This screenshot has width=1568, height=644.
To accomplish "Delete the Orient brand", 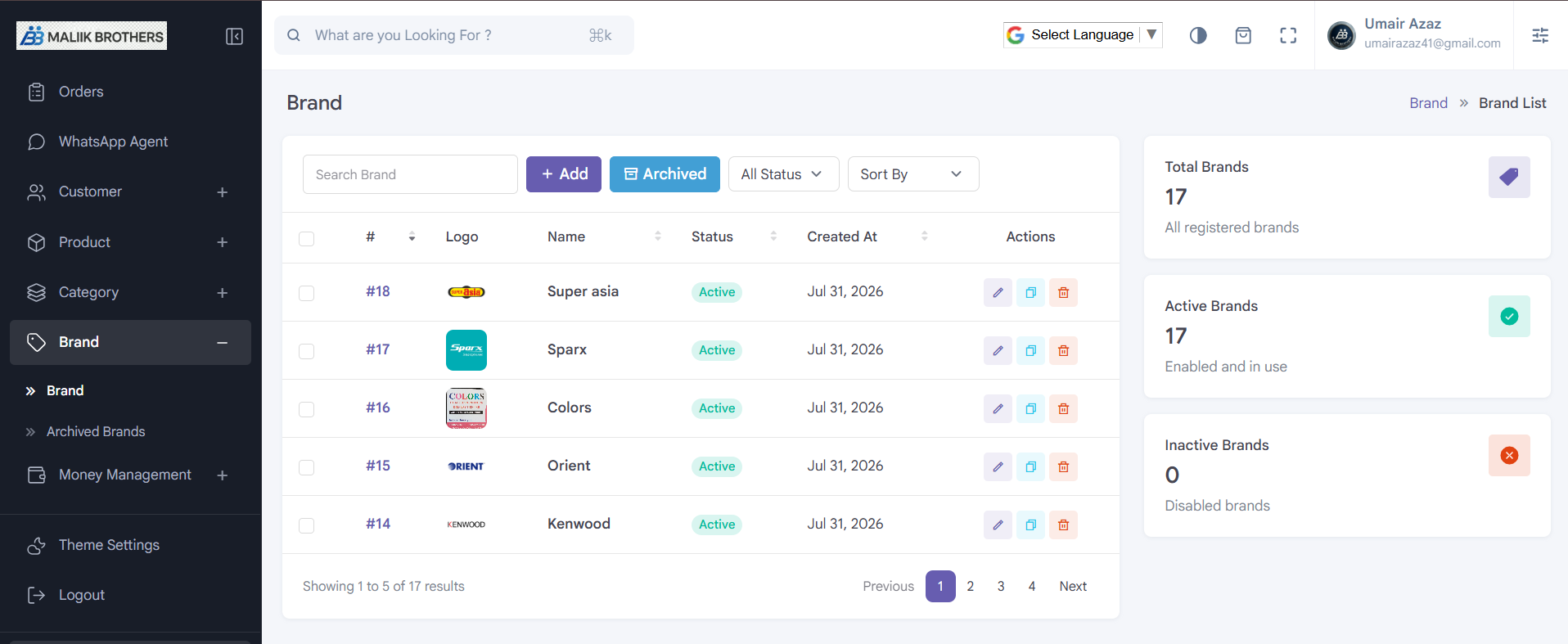I will [x=1063, y=466].
